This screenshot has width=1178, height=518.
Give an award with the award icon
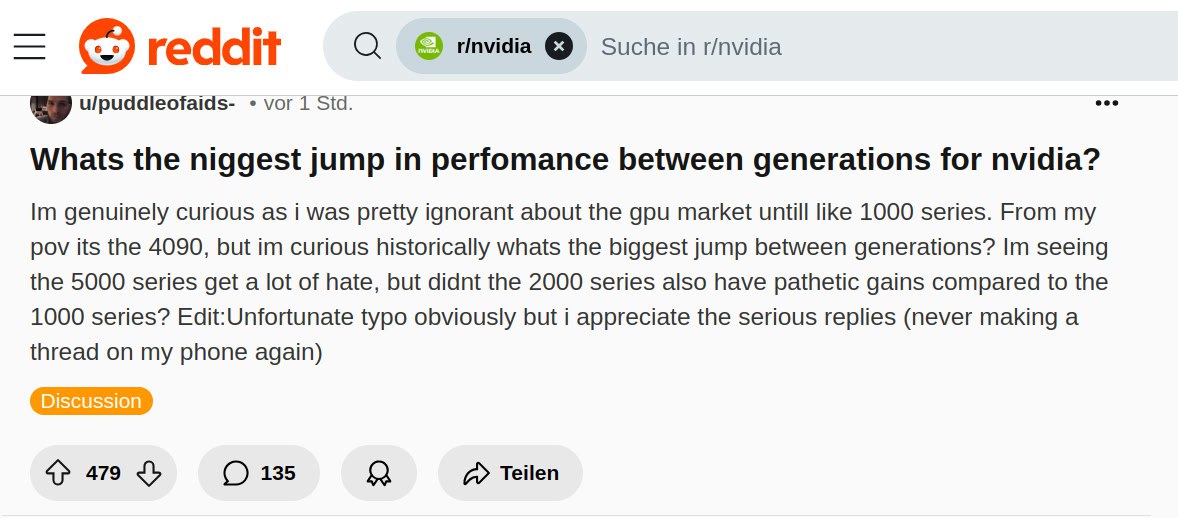coord(379,473)
